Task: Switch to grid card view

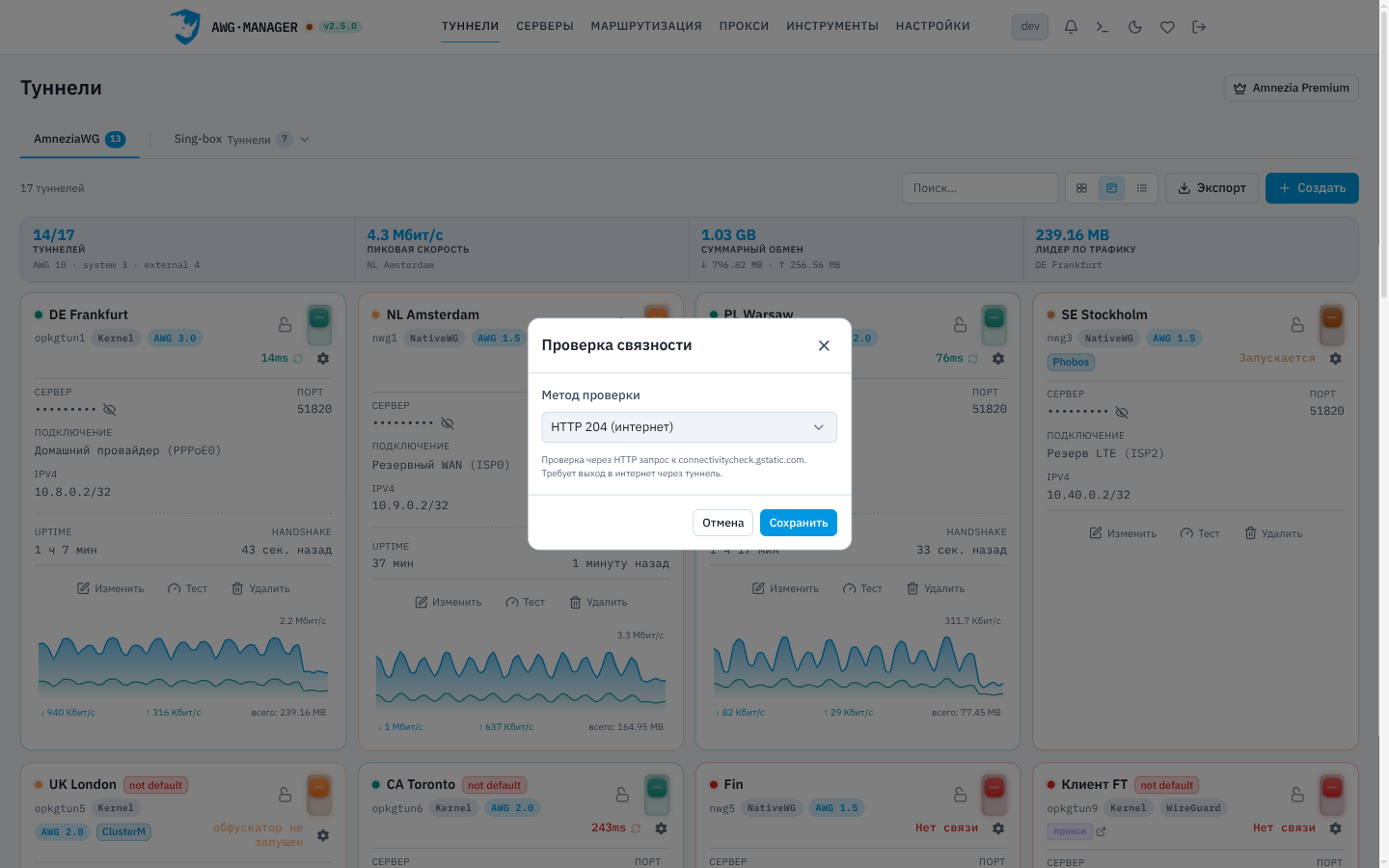Action: click(1081, 188)
